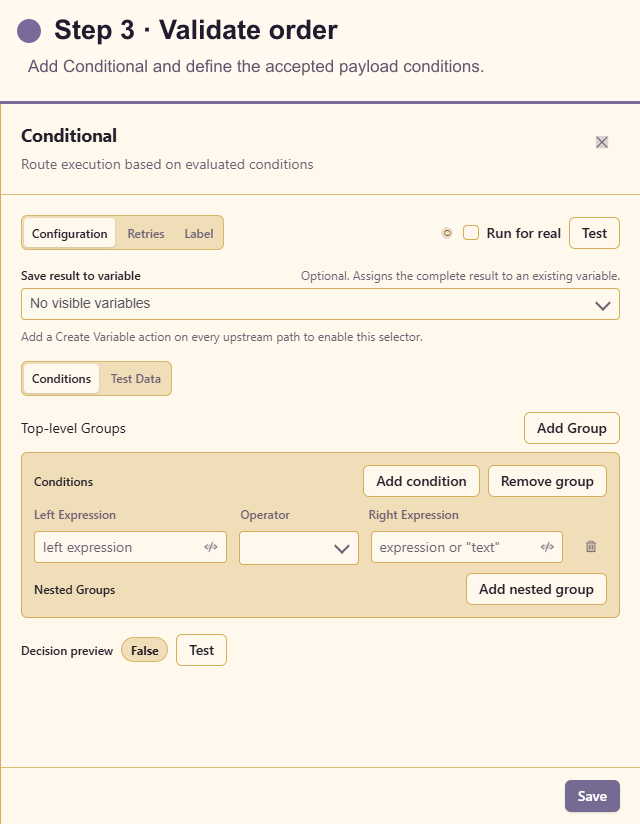
Task: Focus the Right Expression input field
Action: point(467,547)
